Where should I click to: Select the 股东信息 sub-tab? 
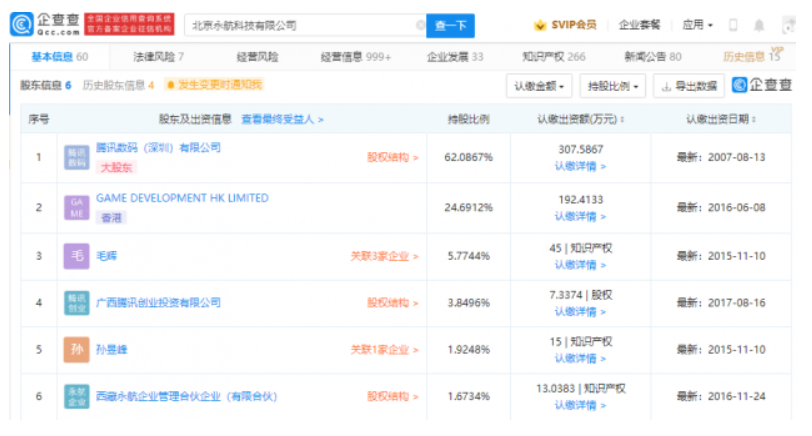pyautogui.click(x=46, y=85)
